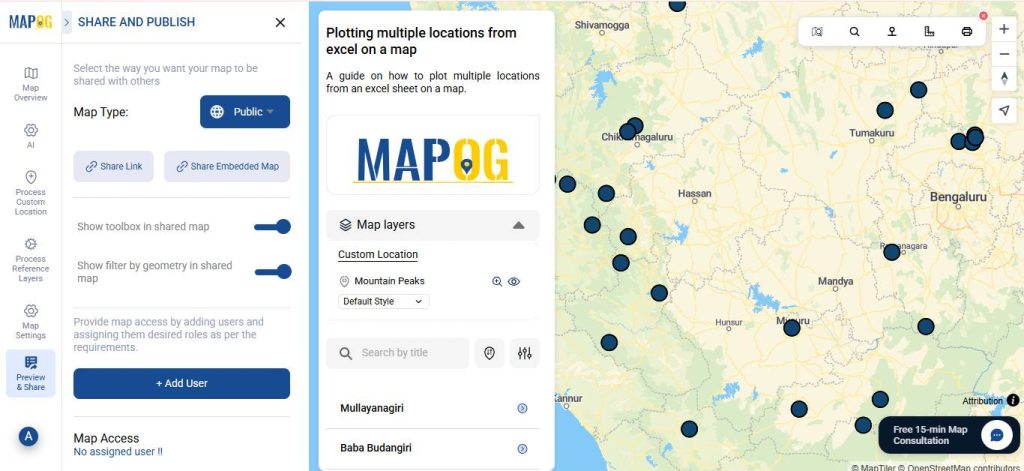This screenshot has width=1024, height=471.
Task: Click the Tumakuru label on the map
Action: (871, 133)
